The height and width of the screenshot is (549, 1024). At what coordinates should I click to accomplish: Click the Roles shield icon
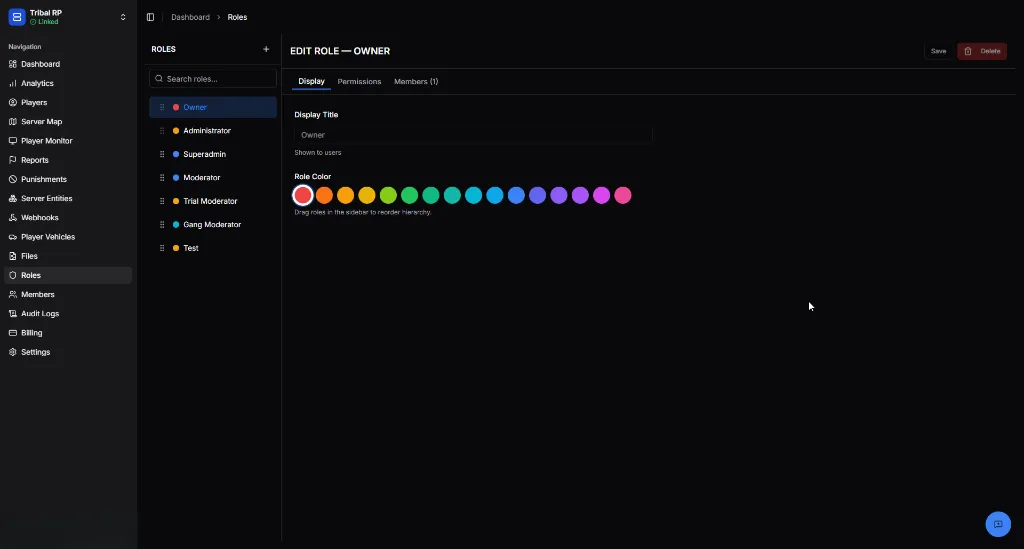(x=12, y=275)
